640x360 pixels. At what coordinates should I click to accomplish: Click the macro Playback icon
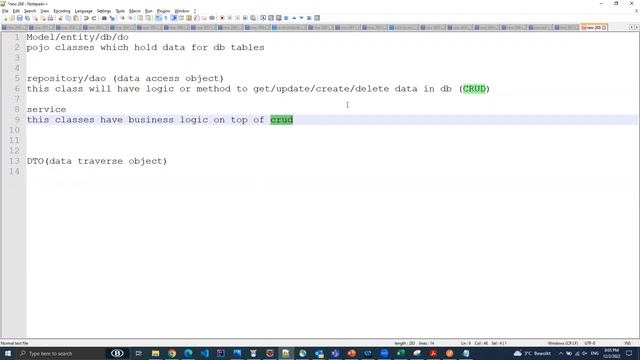tap(238, 18)
